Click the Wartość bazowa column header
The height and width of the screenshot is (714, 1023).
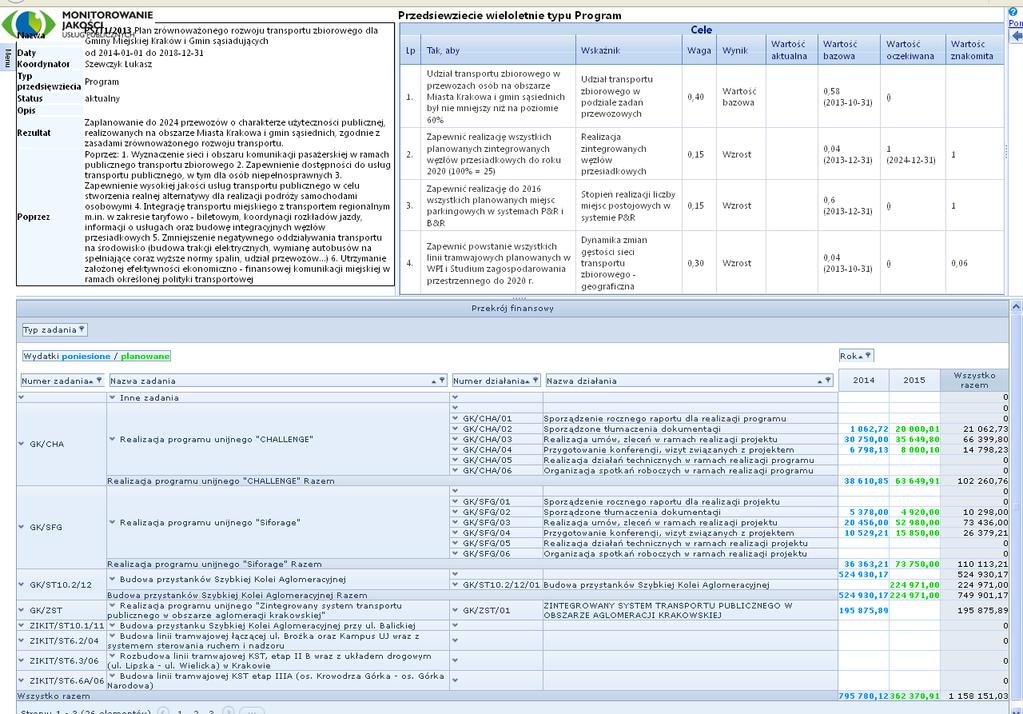[849, 50]
